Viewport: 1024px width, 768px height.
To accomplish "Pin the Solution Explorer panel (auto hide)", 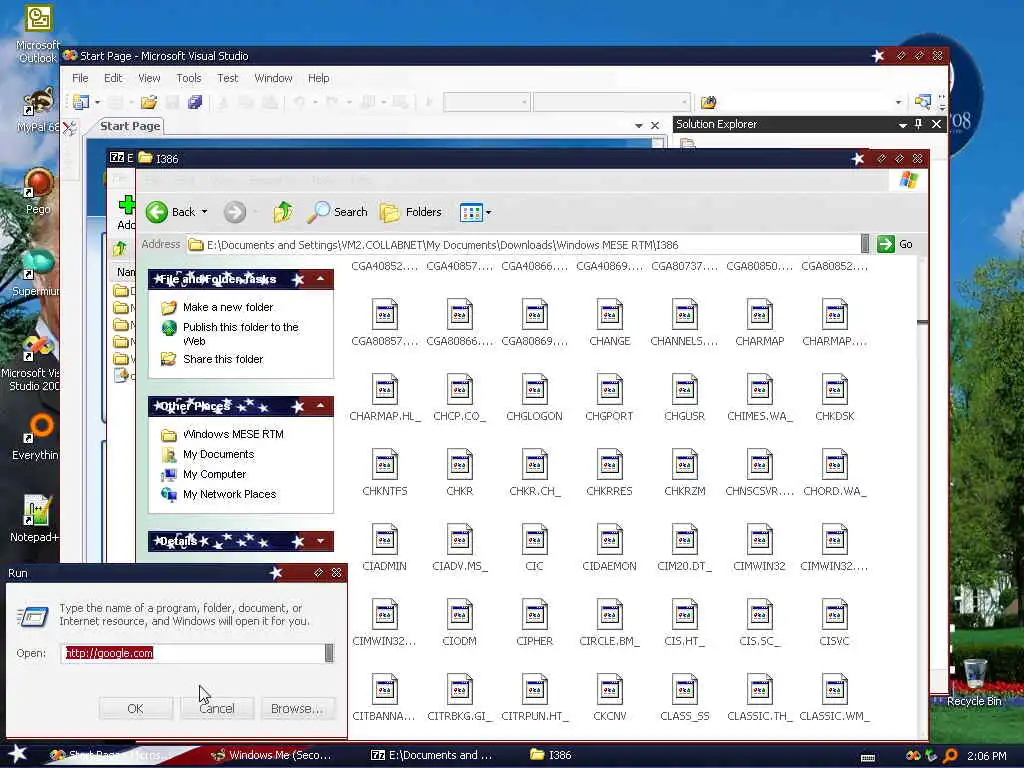I will (918, 123).
